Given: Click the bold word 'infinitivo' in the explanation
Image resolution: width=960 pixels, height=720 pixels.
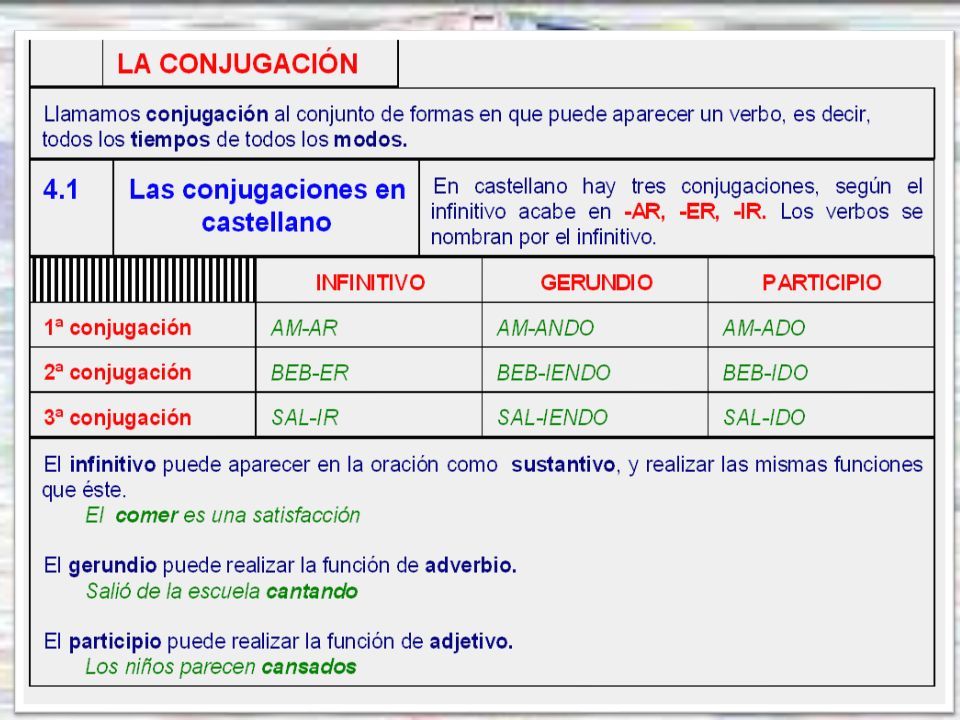Looking at the screenshot, I should pyautogui.click(x=113, y=465).
